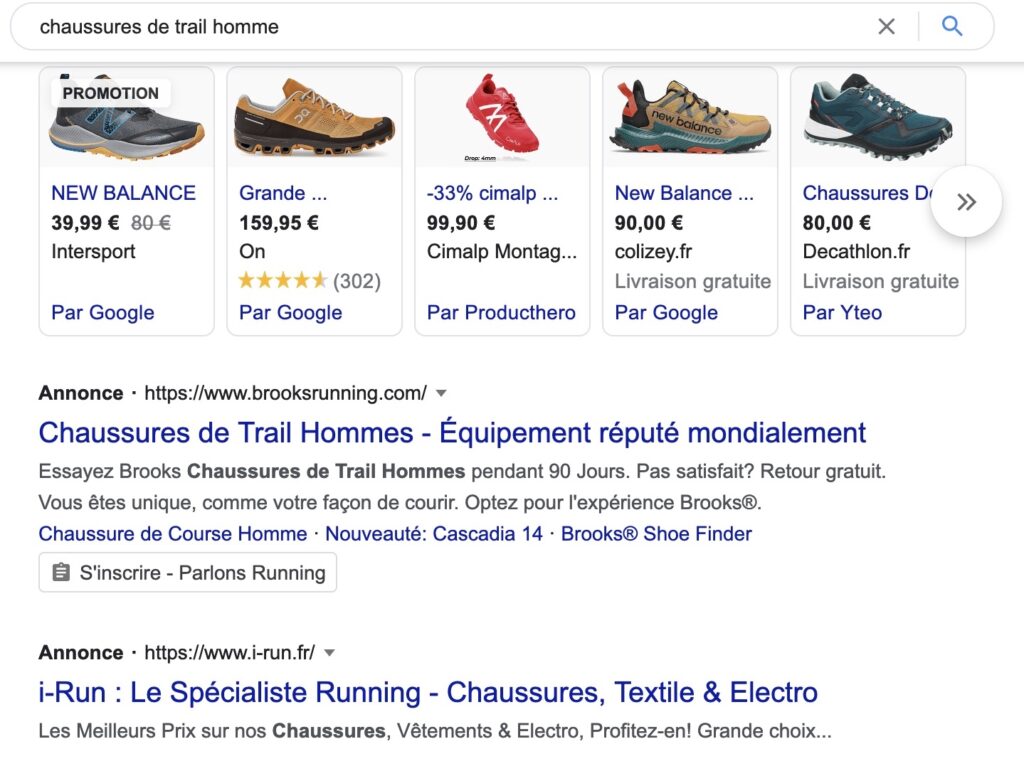Follow the 'Chaussure de Course Homme' sitelink
The height and width of the screenshot is (776, 1024).
[173, 534]
